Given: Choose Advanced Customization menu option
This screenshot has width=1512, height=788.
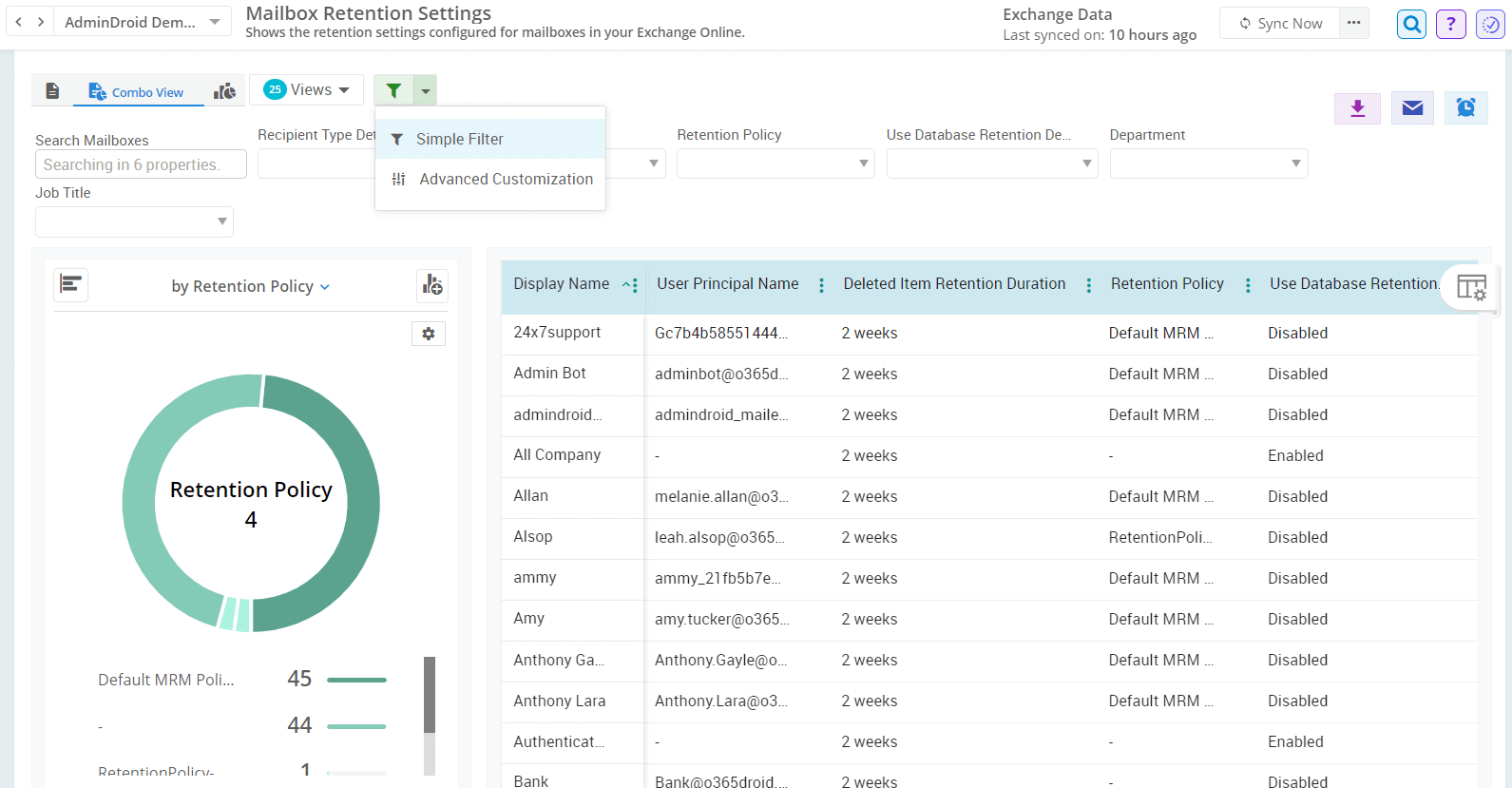Looking at the screenshot, I should click(506, 180).
